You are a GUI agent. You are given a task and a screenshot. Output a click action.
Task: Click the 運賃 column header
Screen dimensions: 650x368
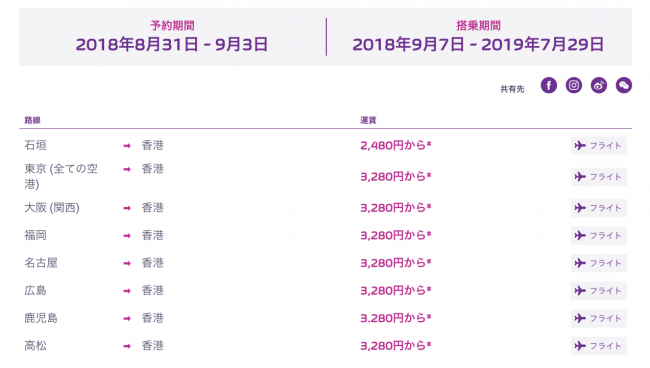click(368, 120)
